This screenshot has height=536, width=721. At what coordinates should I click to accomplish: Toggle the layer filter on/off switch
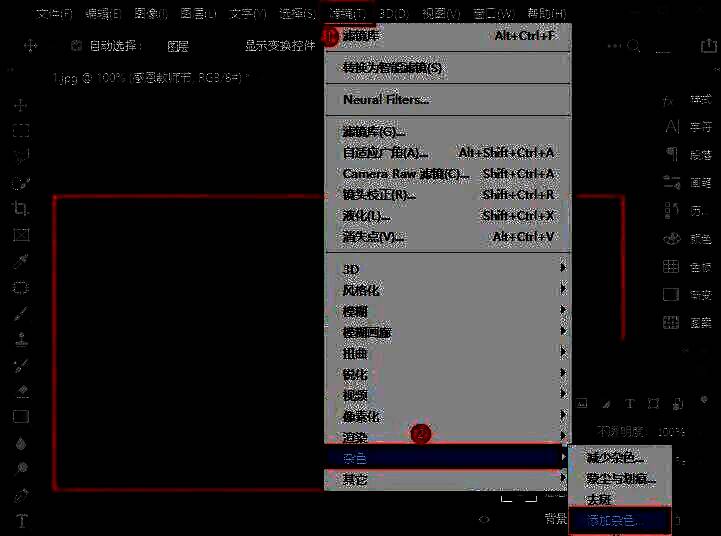point(704,400)
